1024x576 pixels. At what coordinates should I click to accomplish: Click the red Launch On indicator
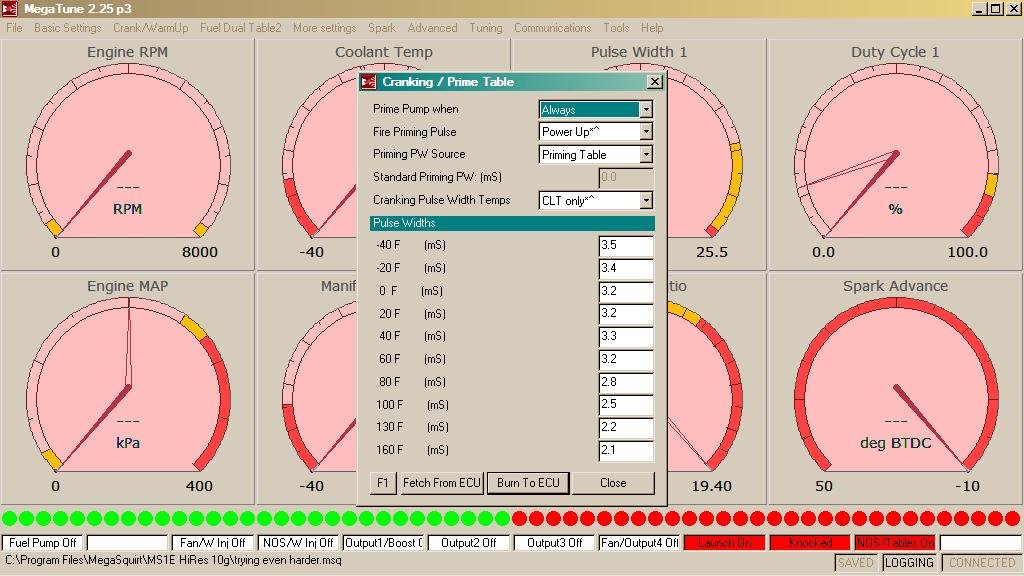click(x=725, y=543)
